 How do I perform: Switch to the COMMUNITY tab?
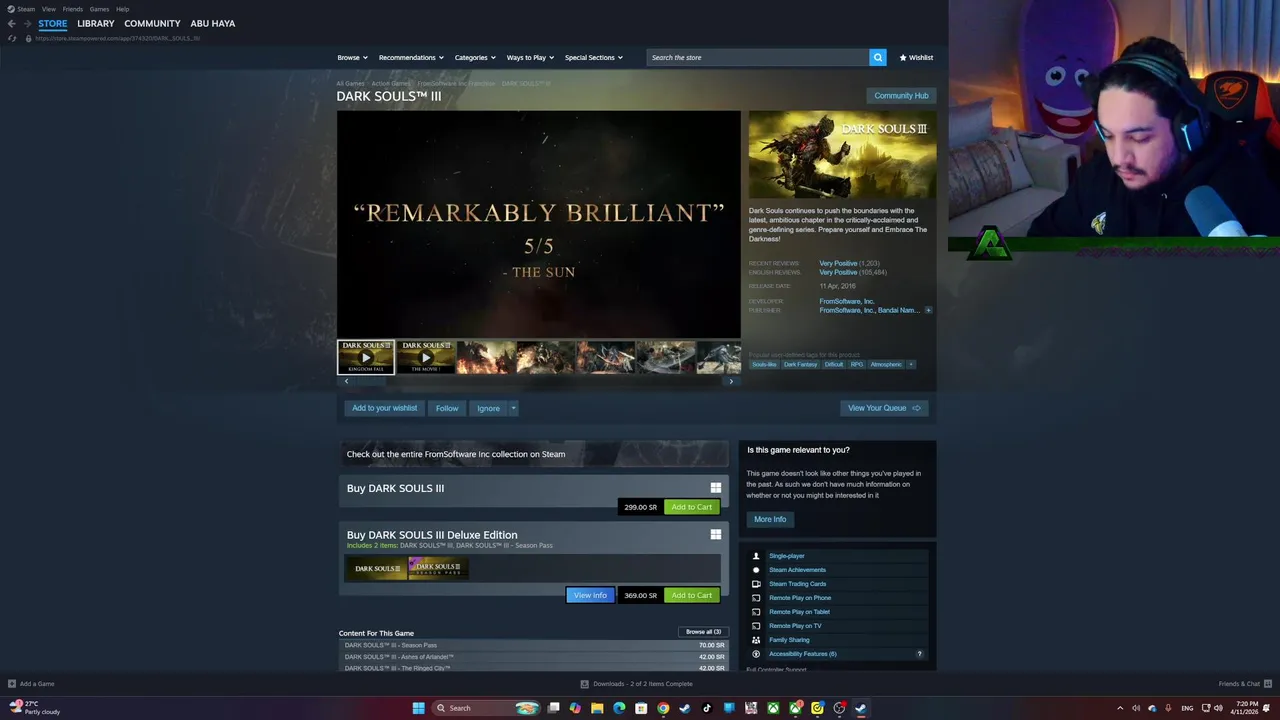tap(152, 23)
